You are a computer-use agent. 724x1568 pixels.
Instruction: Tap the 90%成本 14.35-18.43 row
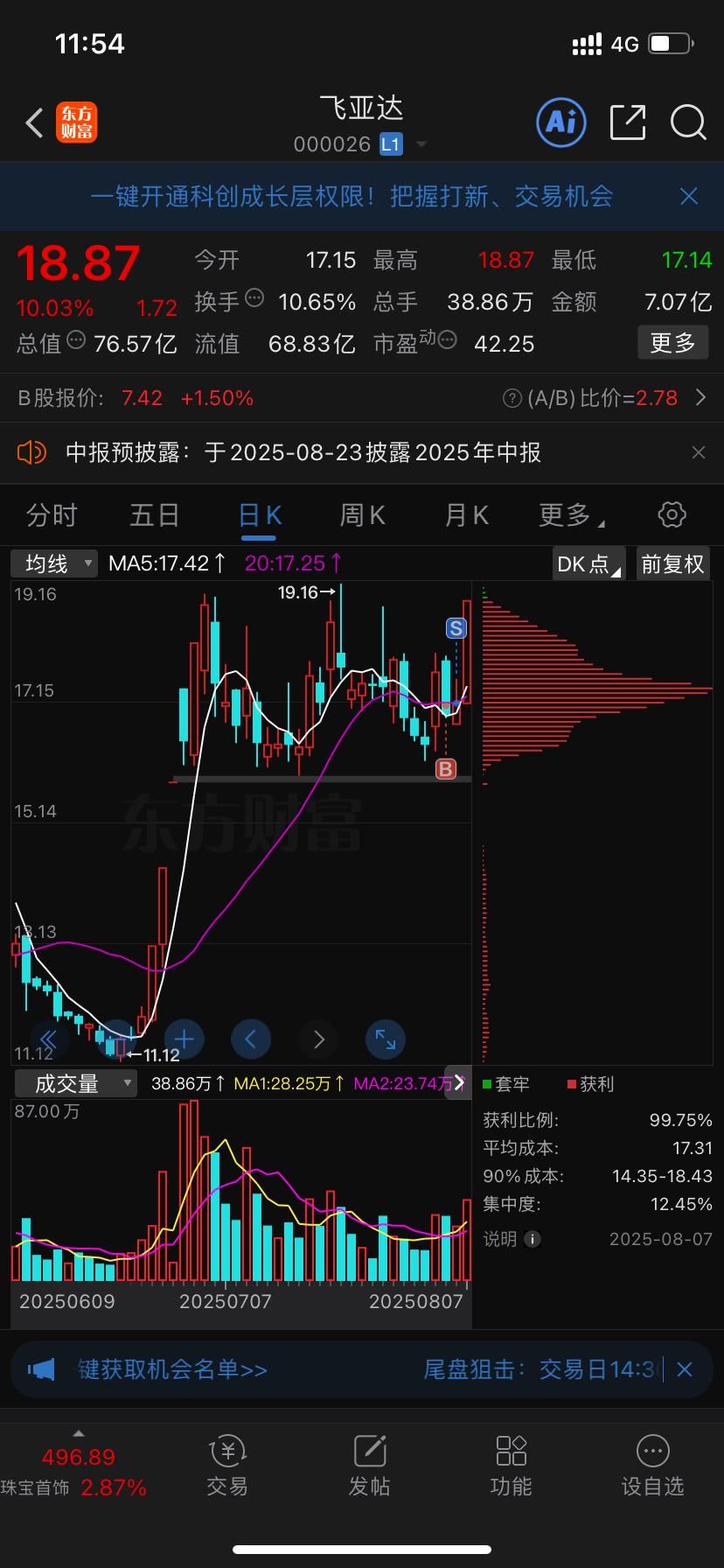(x=597, y=1176)
